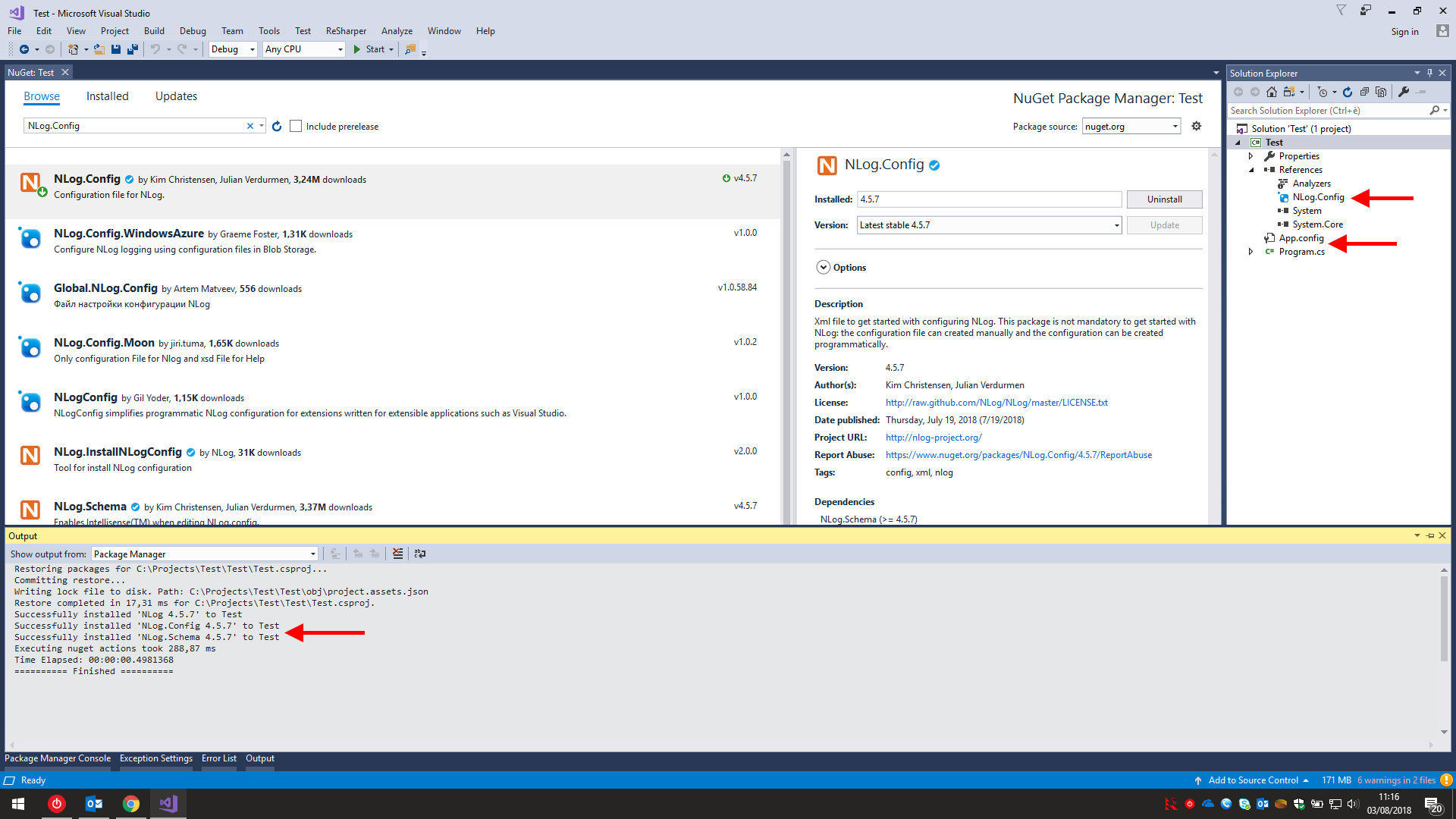The width and height of the screenshot is (1456, 819).
Task: Collapse All items in Solution Explorer
Action: [x=1364, y=92]
